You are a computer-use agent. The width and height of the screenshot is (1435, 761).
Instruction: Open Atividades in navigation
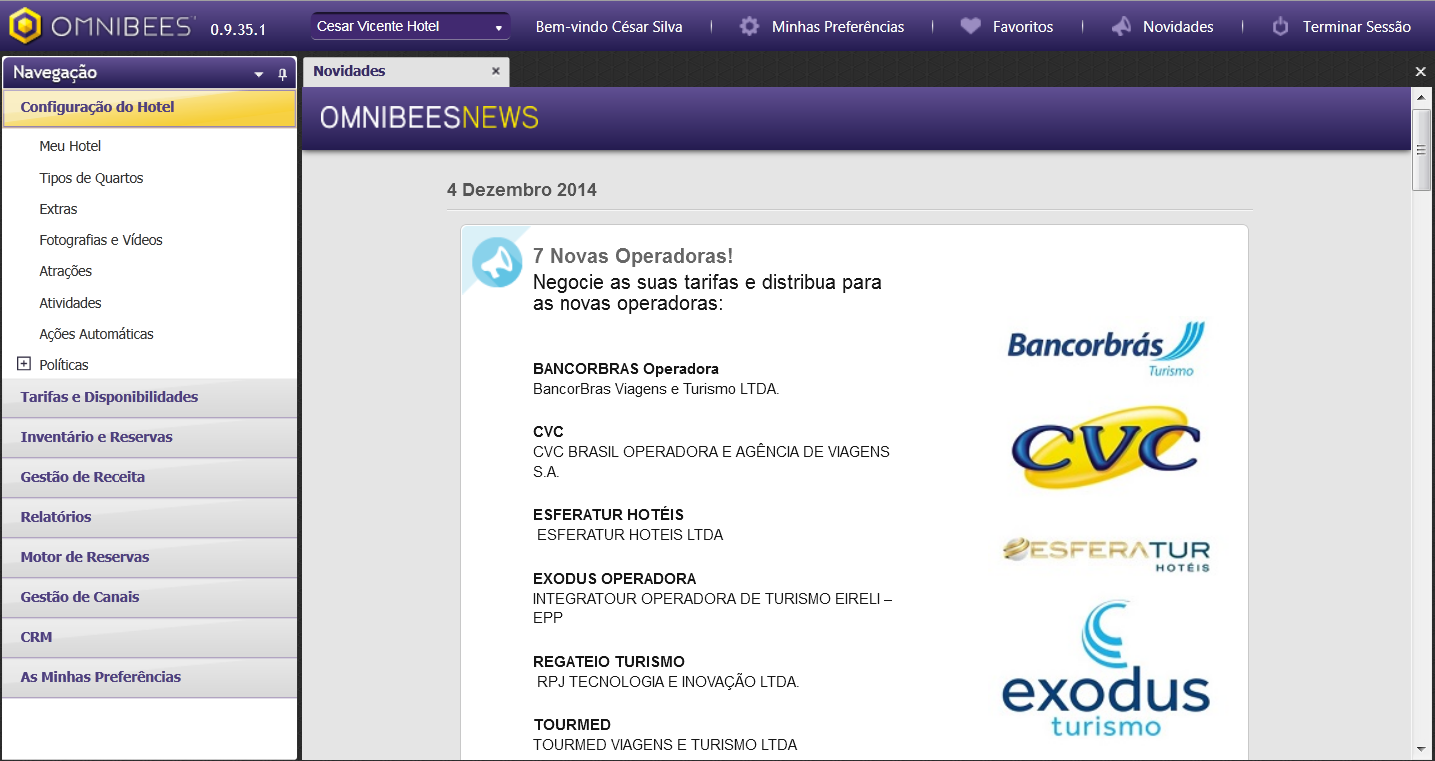[x=70, y=302]
